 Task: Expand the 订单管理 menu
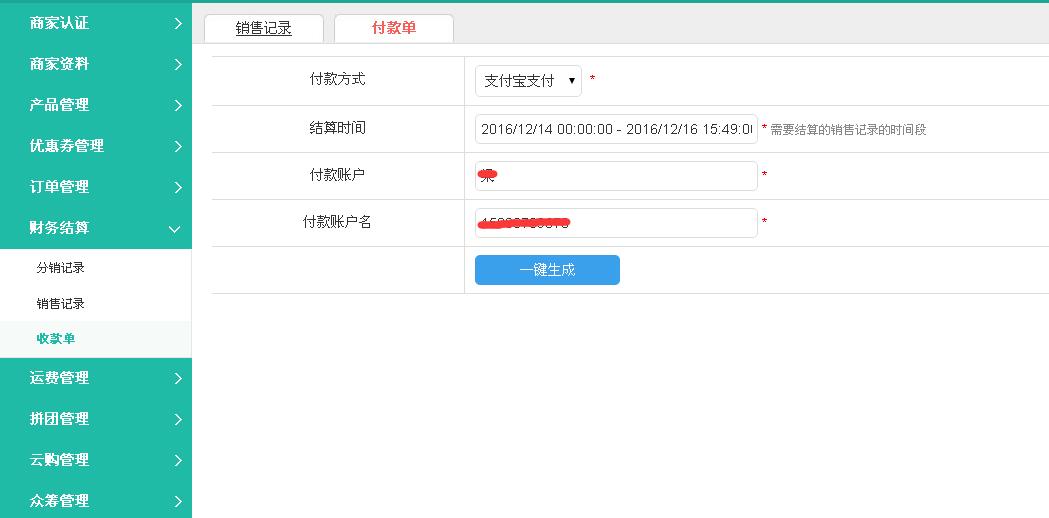coord(60,187)
